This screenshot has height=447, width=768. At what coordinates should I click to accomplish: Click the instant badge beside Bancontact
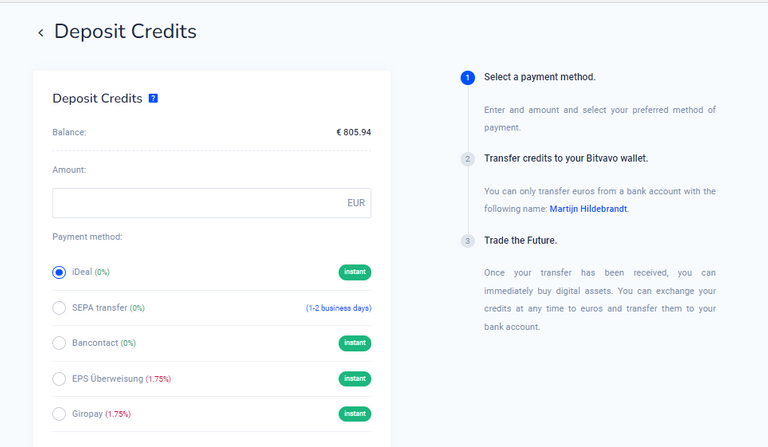click(x=355, y=343)
